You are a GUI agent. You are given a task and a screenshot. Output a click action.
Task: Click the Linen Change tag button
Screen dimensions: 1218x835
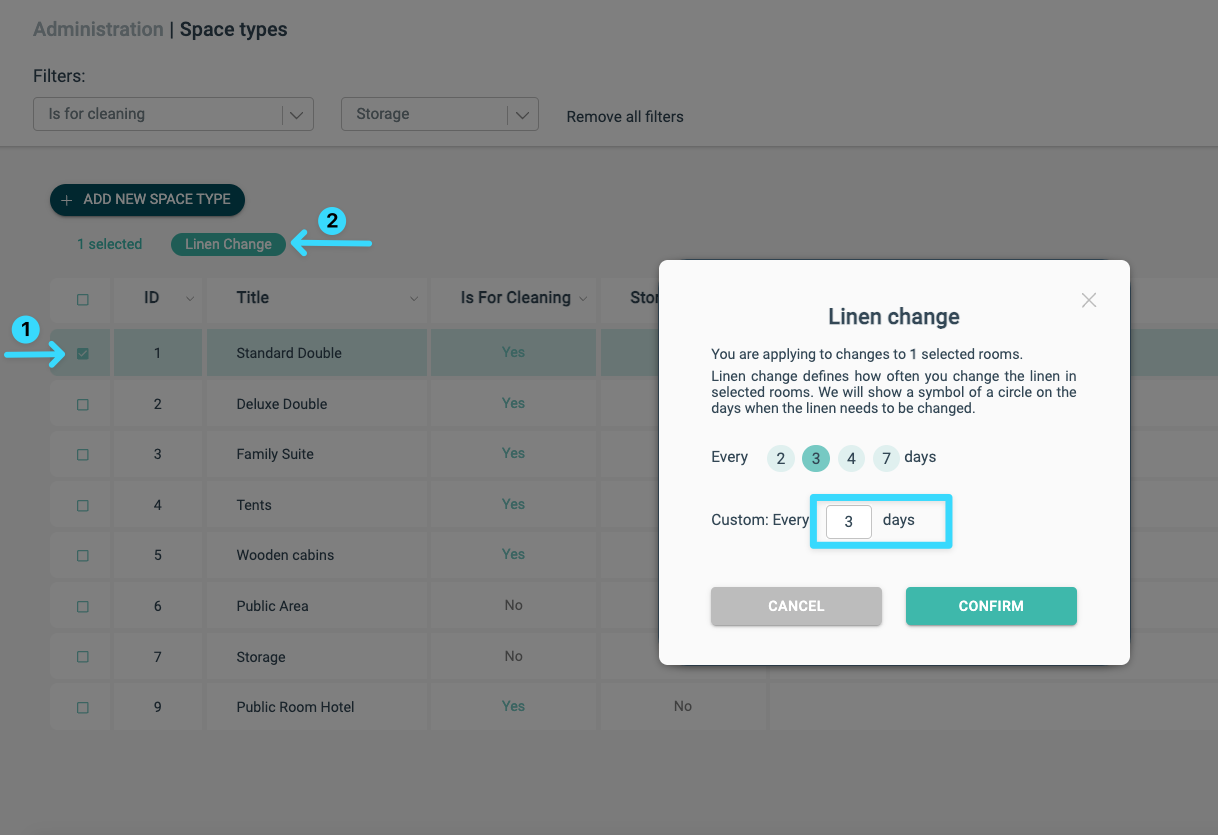pos(228,244)
